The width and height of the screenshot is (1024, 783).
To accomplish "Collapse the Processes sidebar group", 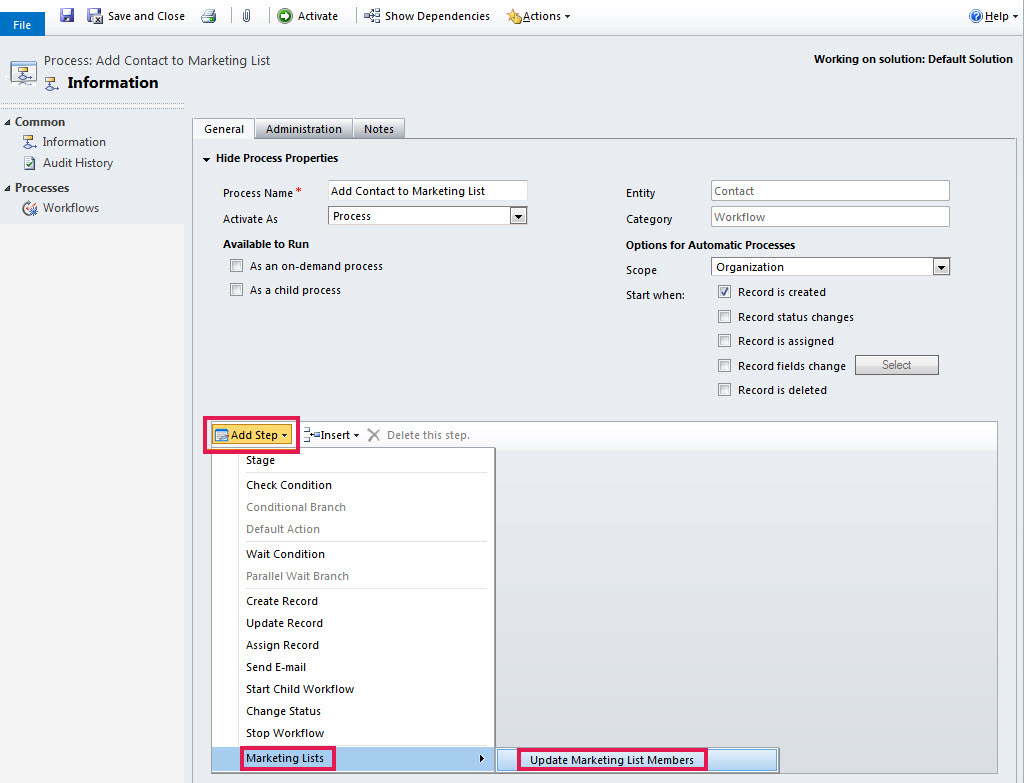I will click(x=7, y=188).
